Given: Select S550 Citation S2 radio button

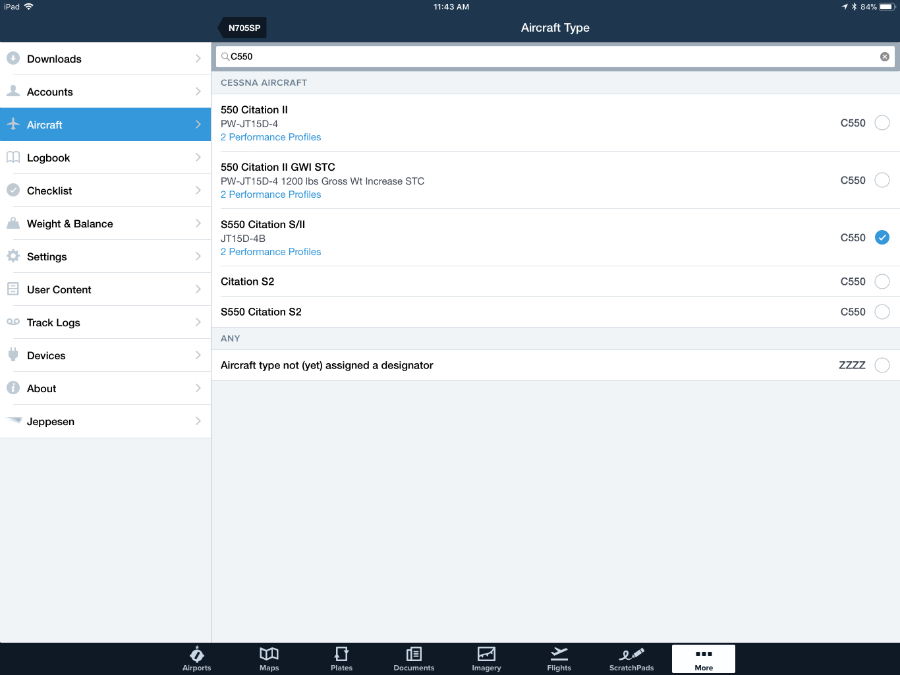Looking at the screenshot, I should pos(882,312).
